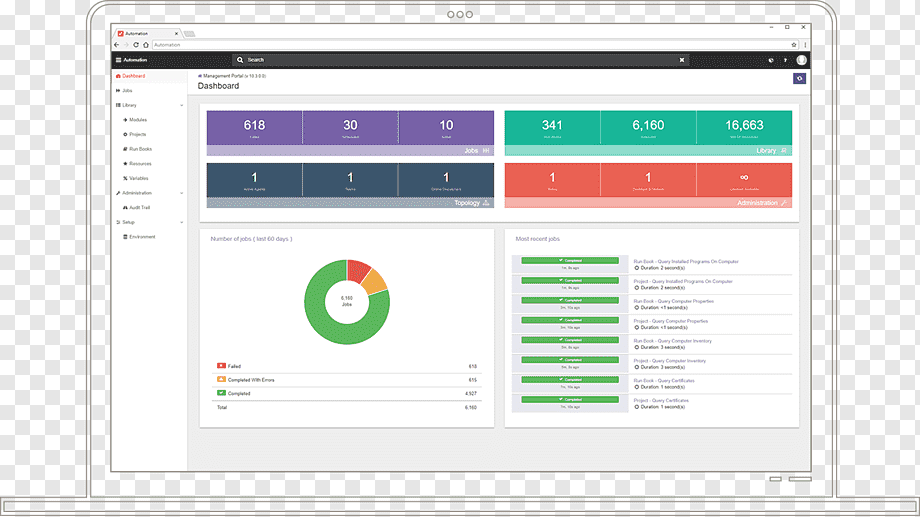
Task: Click the hamburger menu icon beside Automation
Action: [119, 60]
